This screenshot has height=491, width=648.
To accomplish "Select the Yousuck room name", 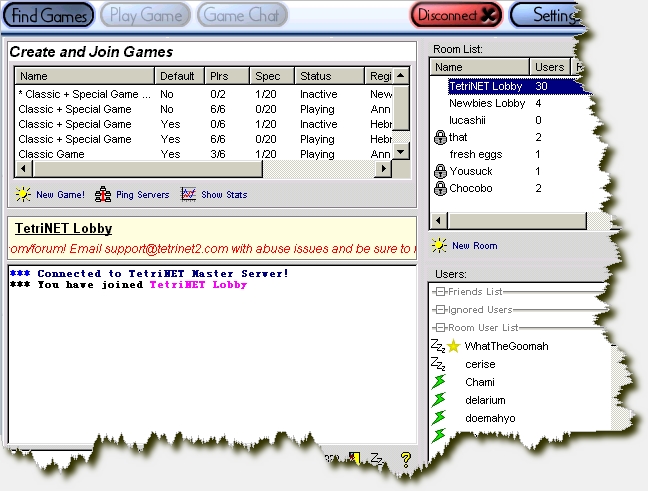I will [x=471, y=171].
